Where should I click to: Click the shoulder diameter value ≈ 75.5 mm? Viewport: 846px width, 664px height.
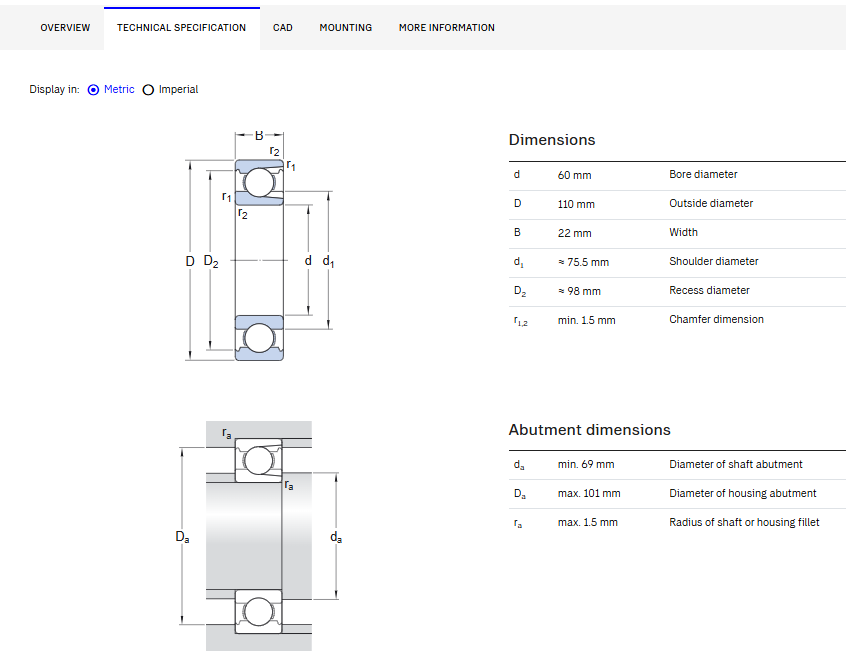583,262
